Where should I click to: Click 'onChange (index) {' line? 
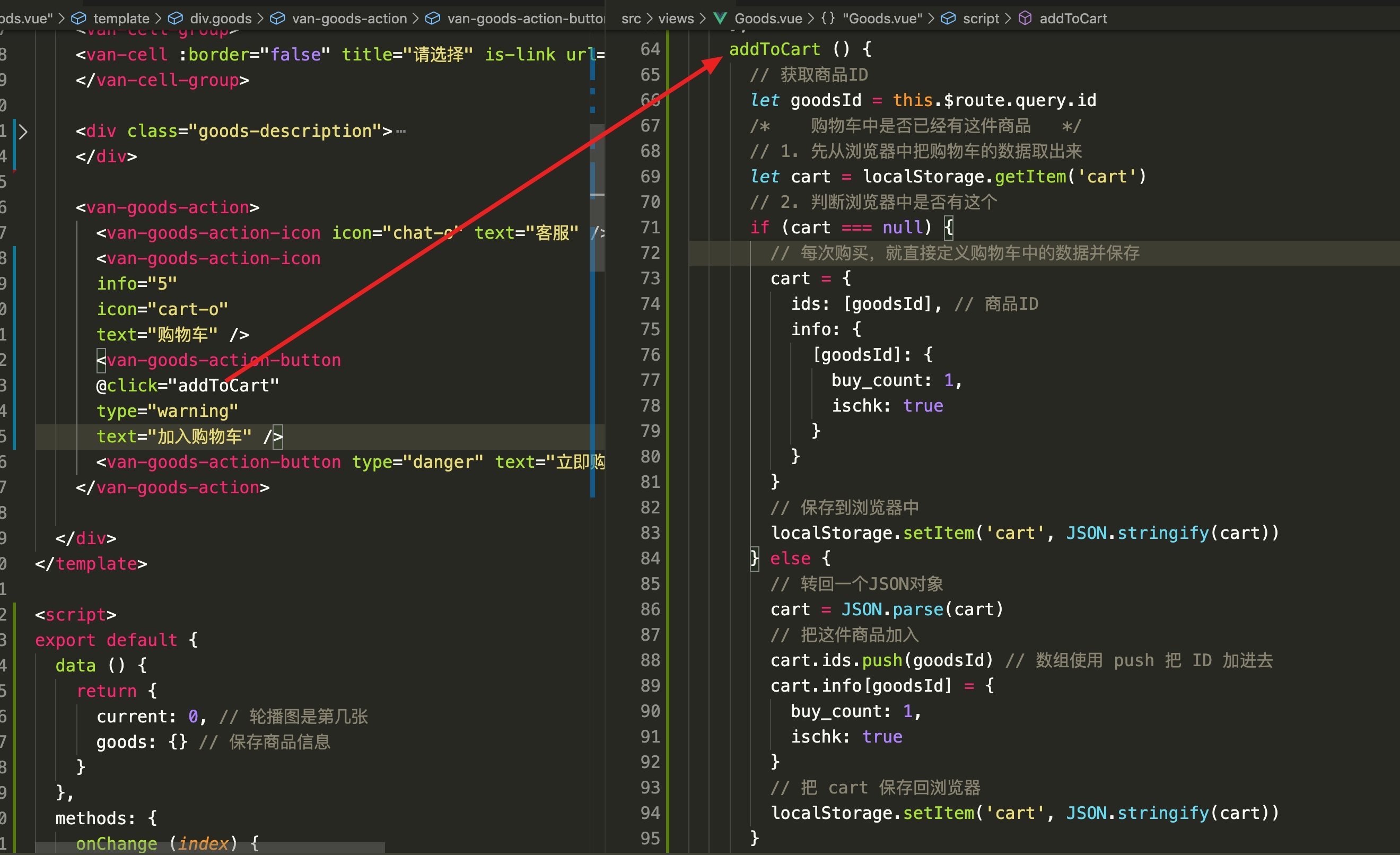(x=168, y=844)
